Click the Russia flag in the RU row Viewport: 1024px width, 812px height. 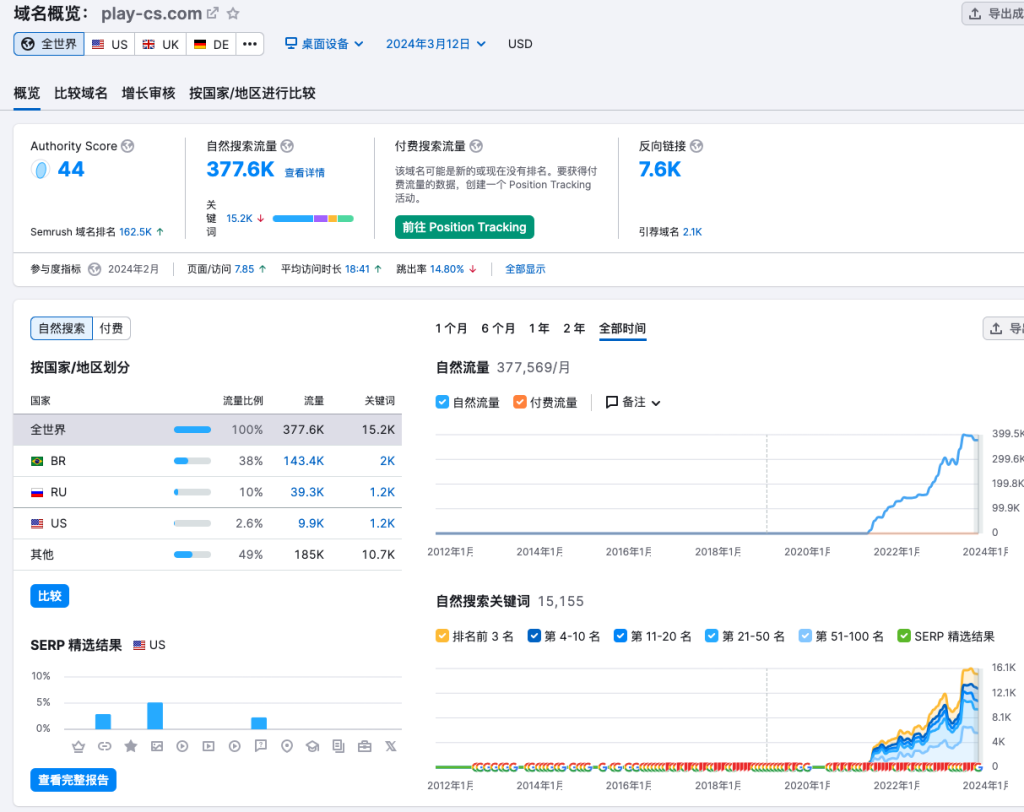pyautogui.click(x=37, y=493)
